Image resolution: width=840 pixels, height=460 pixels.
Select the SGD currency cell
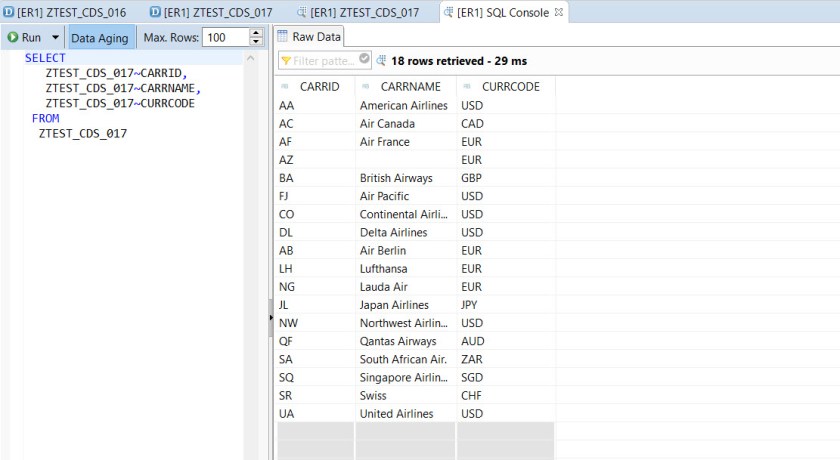pyautogui.click(x=506, y=378)
